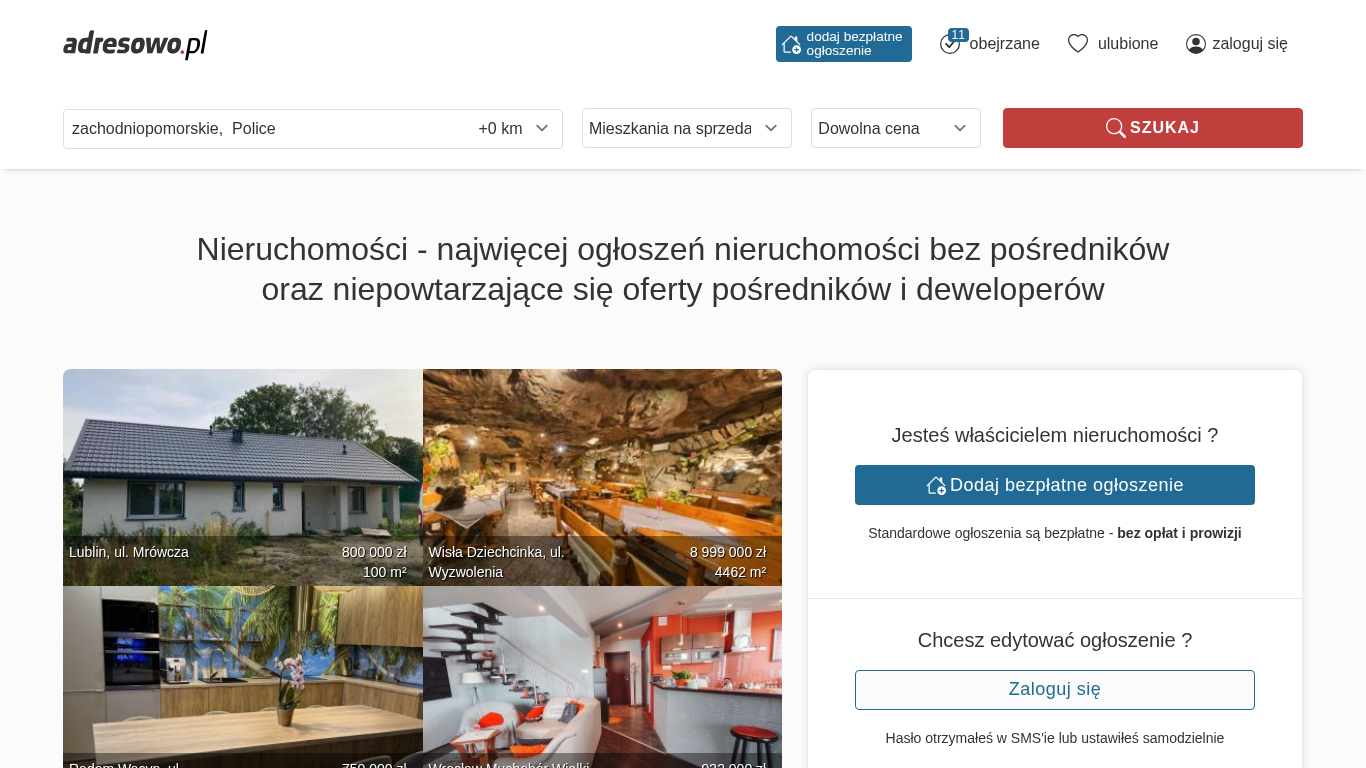Open Wisła Dziechcinka listing photo

[x=602, y=477]
